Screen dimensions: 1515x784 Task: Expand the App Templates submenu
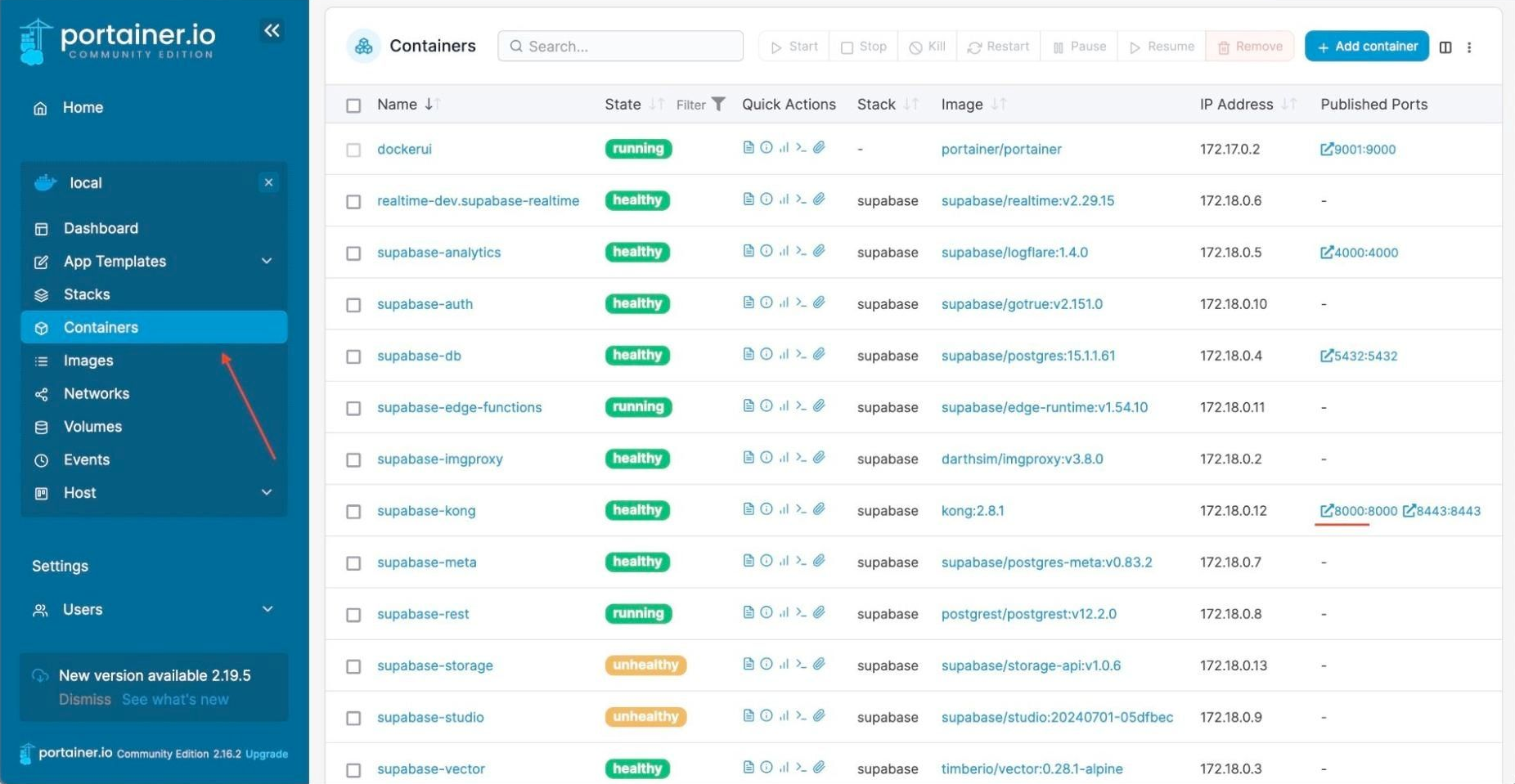tap(267, 261)
